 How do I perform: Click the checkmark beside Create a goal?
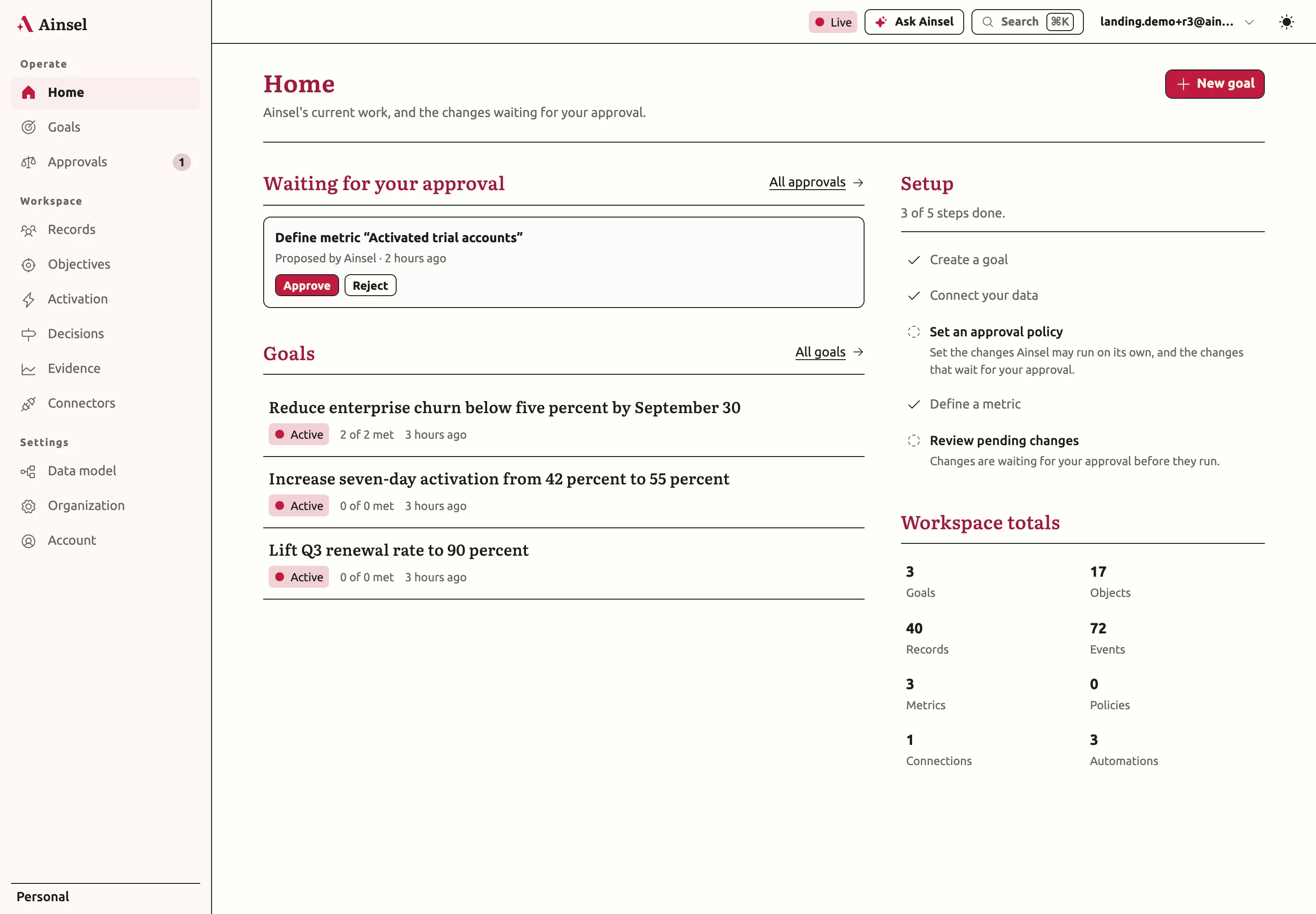[x=914, y=260]
